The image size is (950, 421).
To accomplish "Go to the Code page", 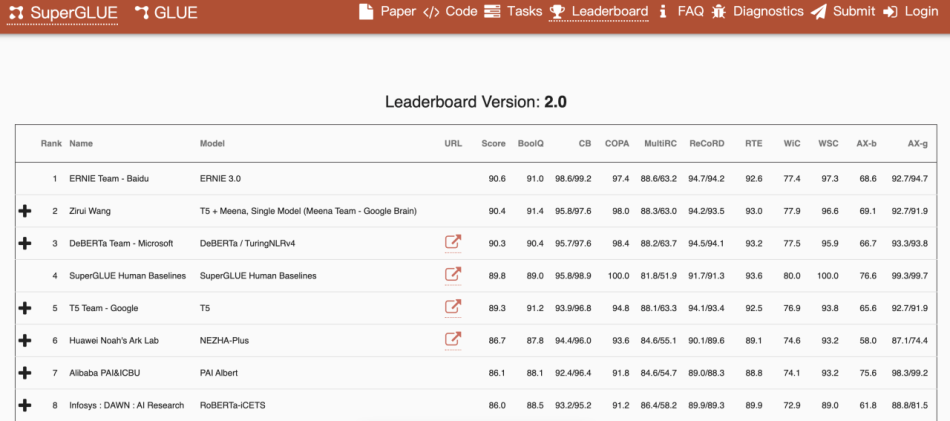I will (461, 12).
